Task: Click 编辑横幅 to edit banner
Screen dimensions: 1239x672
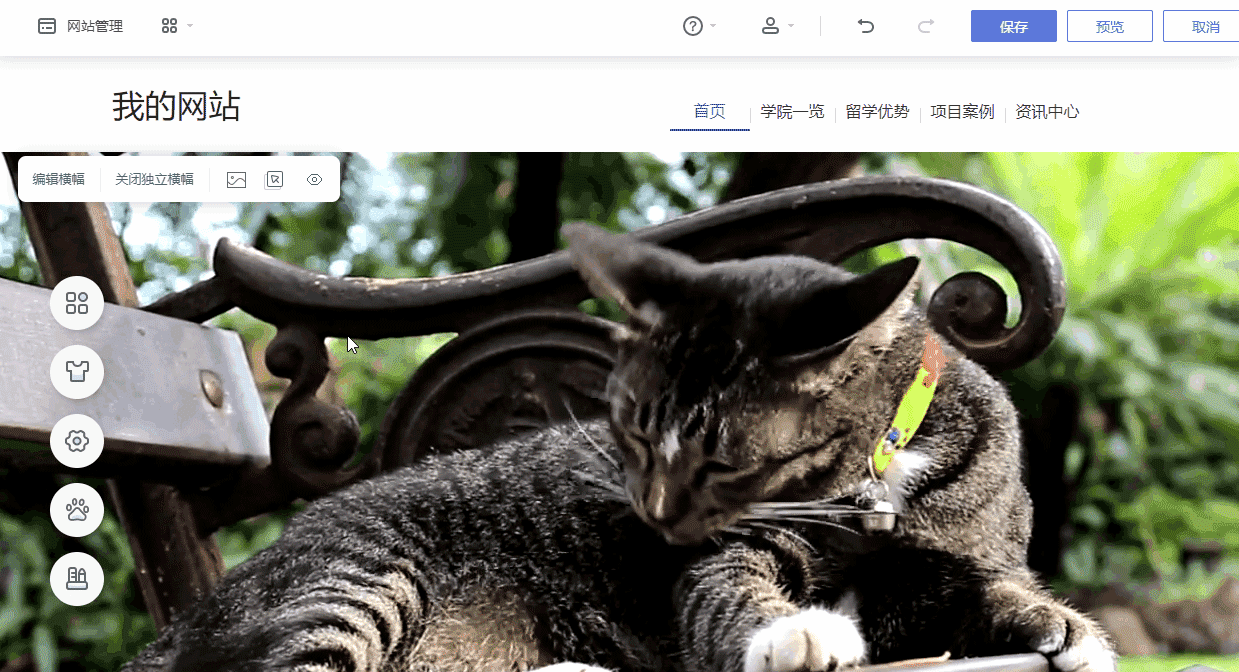Action: tap(59, 180)
